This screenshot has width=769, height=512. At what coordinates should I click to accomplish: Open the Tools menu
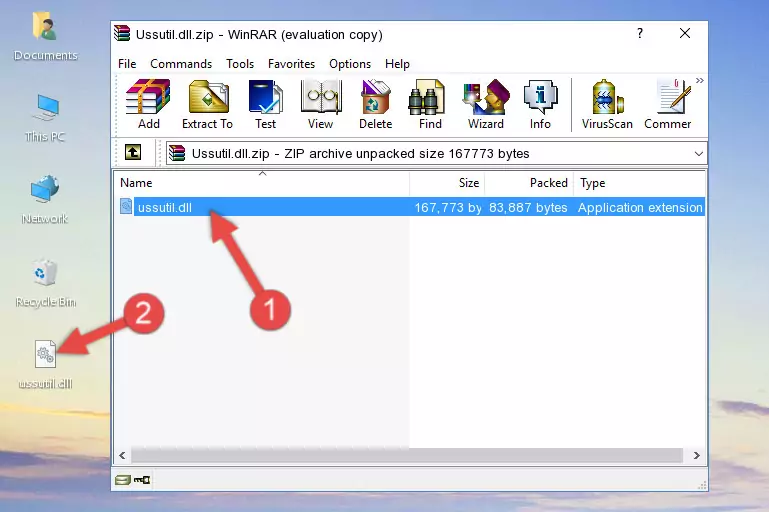(x=240, y=64)
